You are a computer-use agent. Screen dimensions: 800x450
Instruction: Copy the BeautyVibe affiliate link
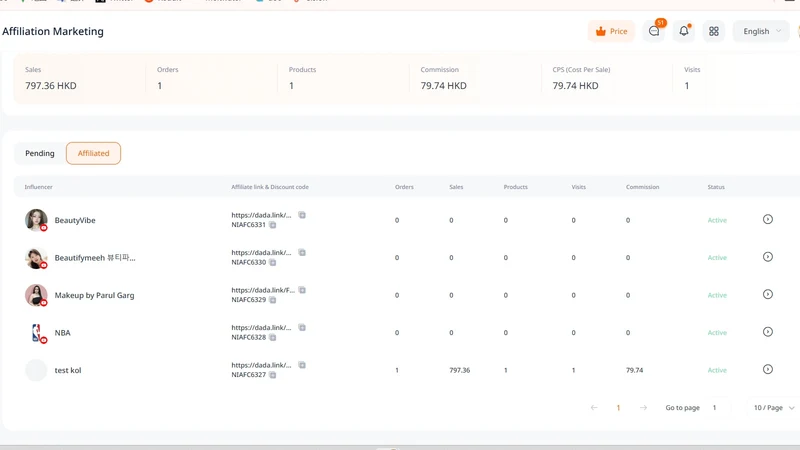[302, 215]
